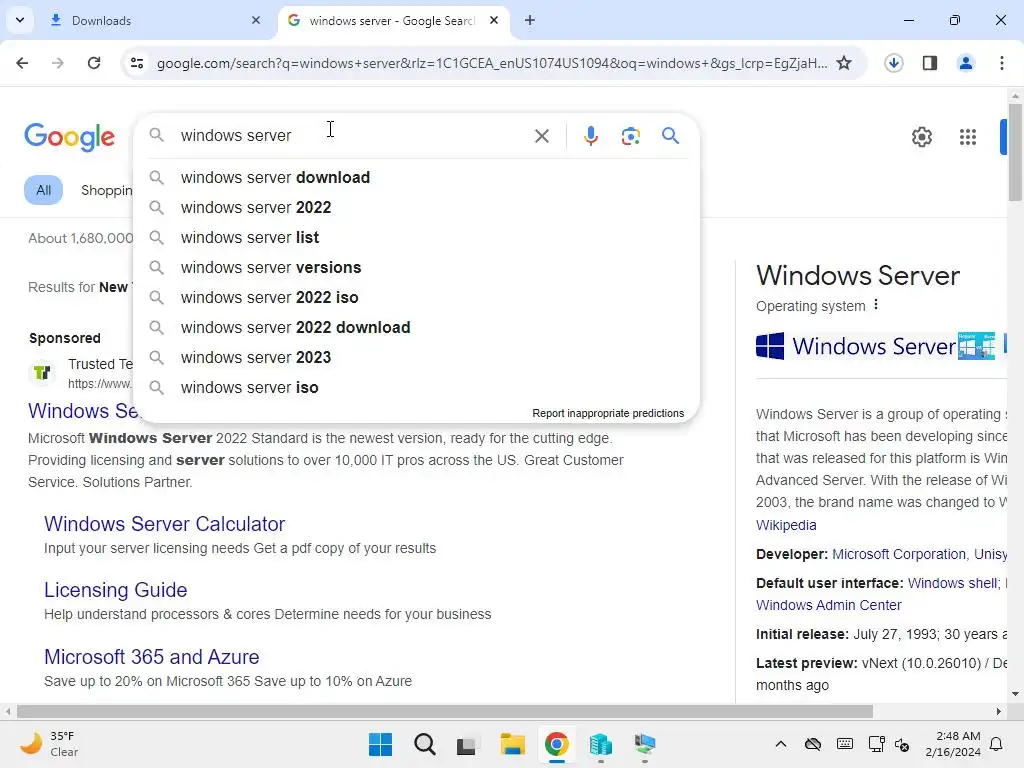Click the browser forward arrow
Image resolution: width=1024 pixels, height=768 pixels.
click(x=57, y=63)
